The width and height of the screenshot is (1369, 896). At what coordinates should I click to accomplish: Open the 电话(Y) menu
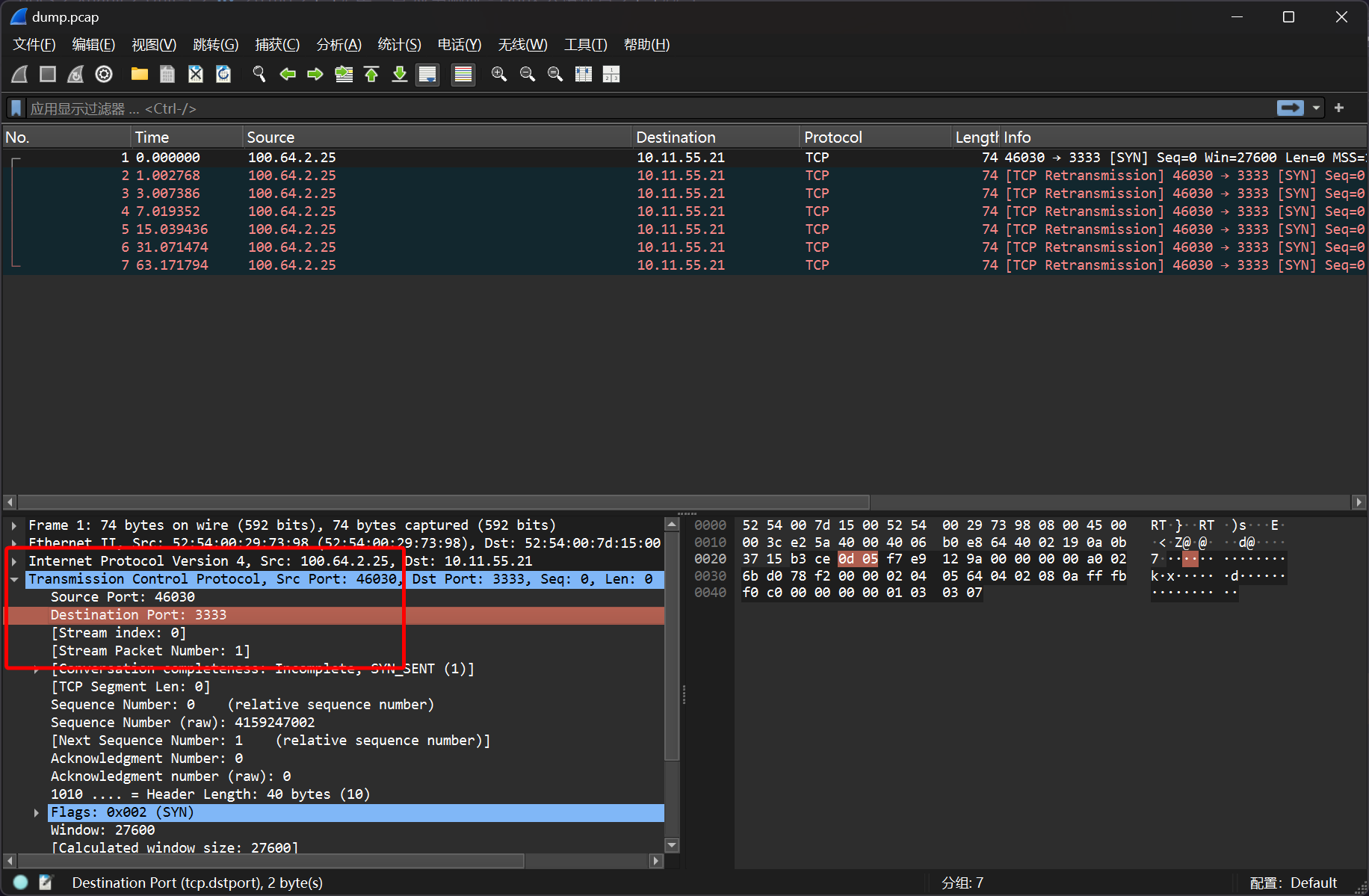point(460,45)
